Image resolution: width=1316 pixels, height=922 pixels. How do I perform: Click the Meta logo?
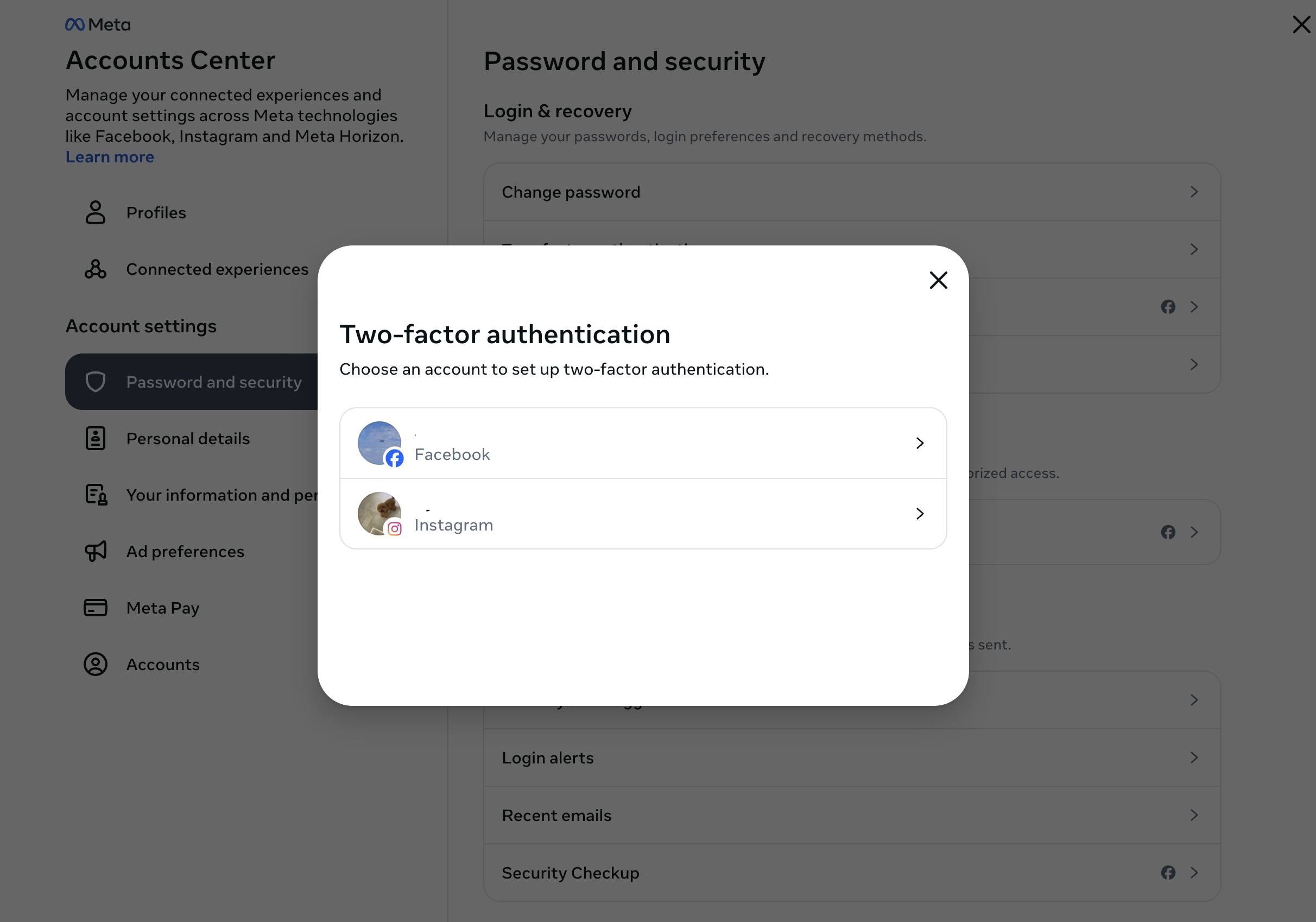[x=98, y=24]
